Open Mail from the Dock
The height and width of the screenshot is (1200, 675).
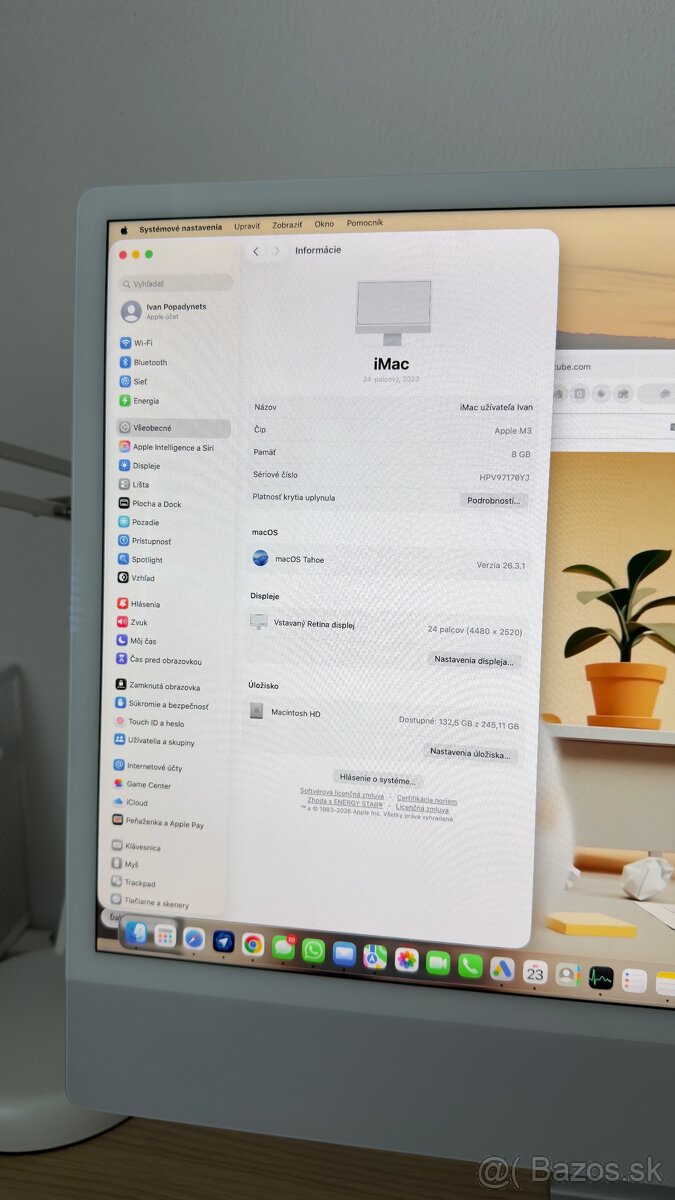(x=344, y=953)
